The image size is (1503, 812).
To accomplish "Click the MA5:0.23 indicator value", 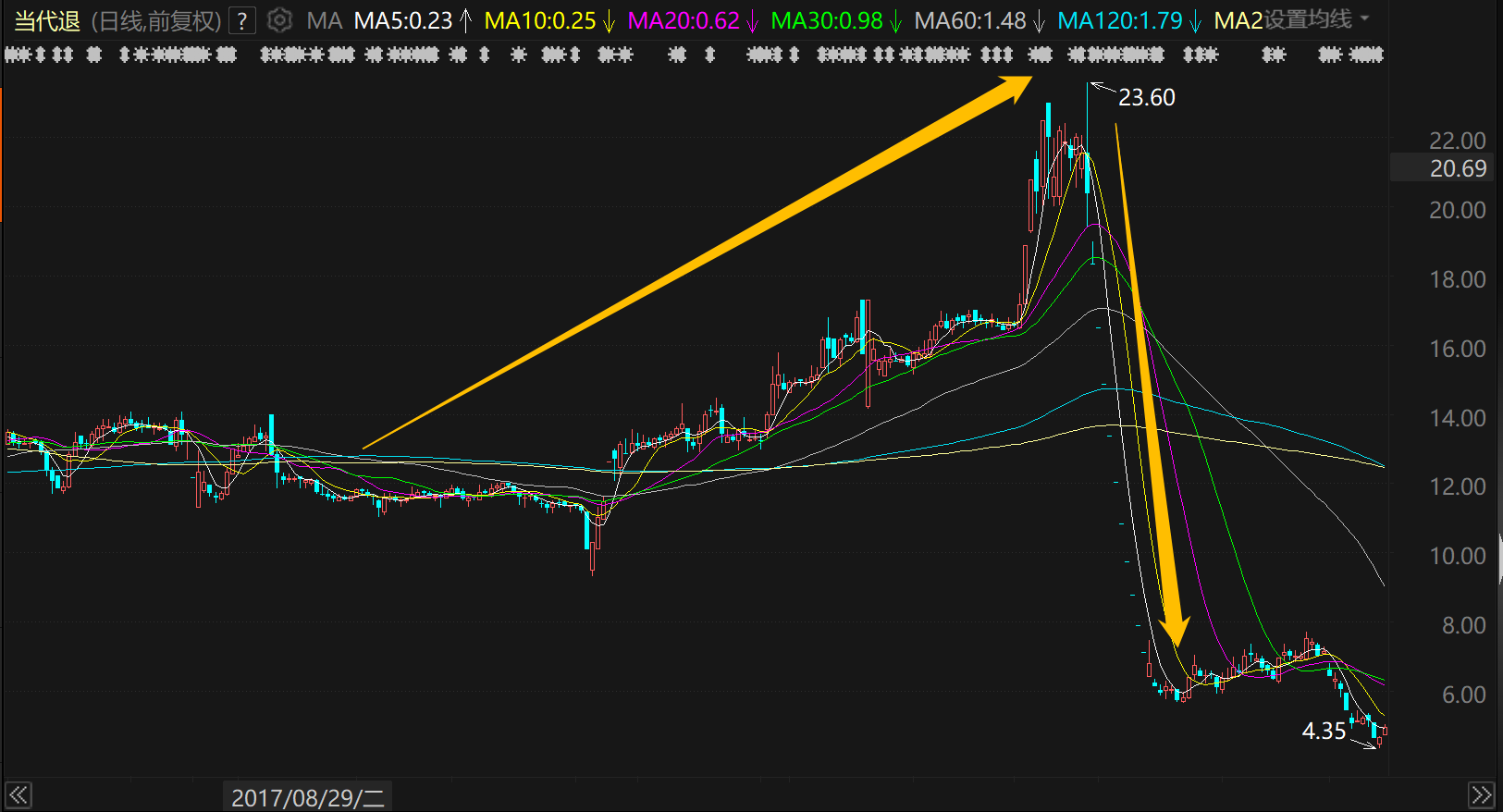I will (403, 20).
